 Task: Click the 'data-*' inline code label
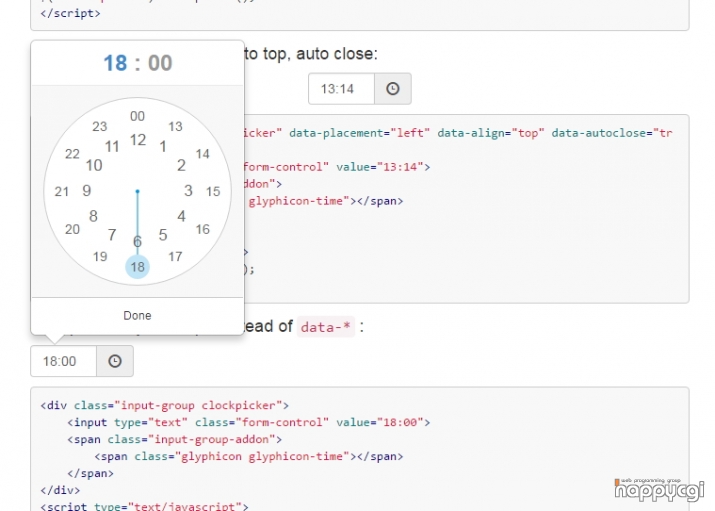[x=326, y=327]
